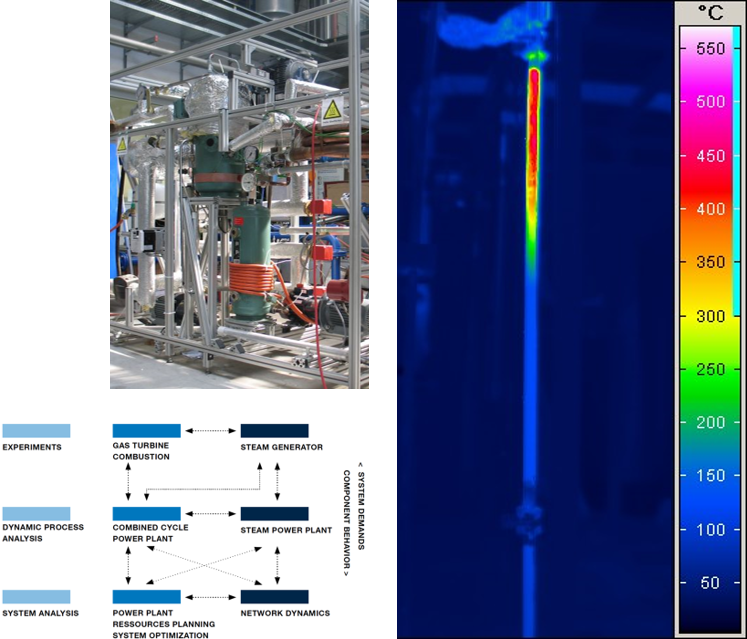Screen dimensions: 747x639
Task: Click arrow between Power Plant Planning and Network Dynamics
Action: (x=211, y=597)
